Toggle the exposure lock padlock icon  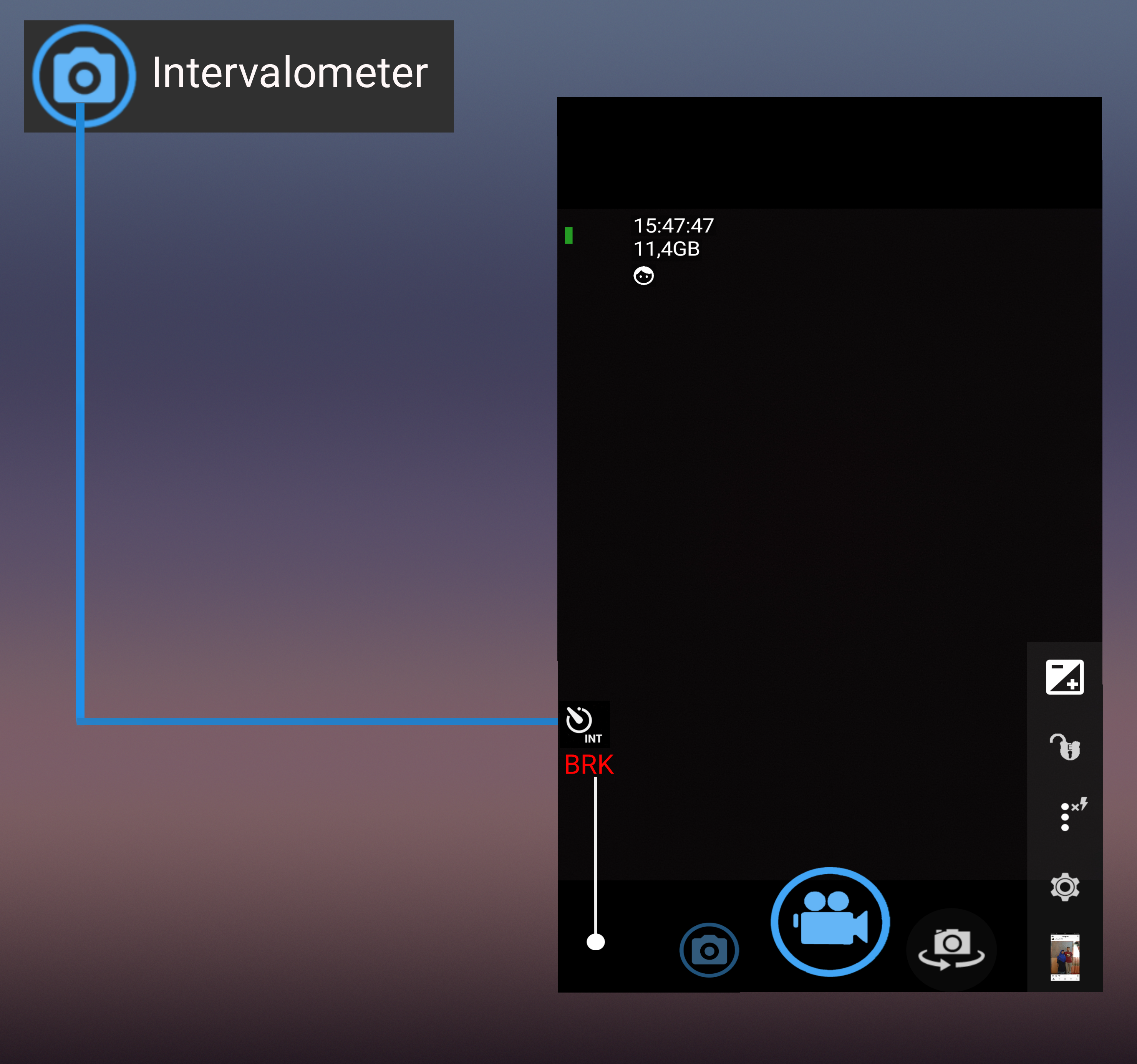click(1065, 747)
